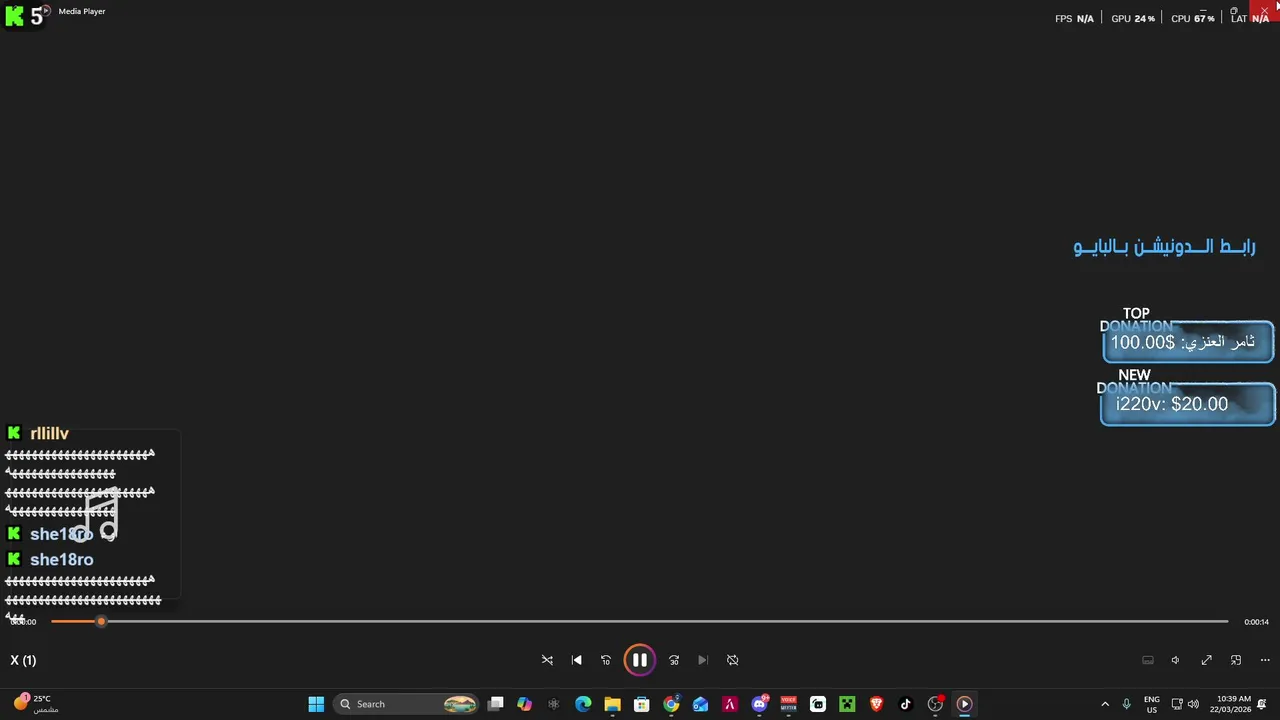Click the FPS N/A overlay stat
This screenshot has width=1280, height=720.
[x=1075, y=18]
